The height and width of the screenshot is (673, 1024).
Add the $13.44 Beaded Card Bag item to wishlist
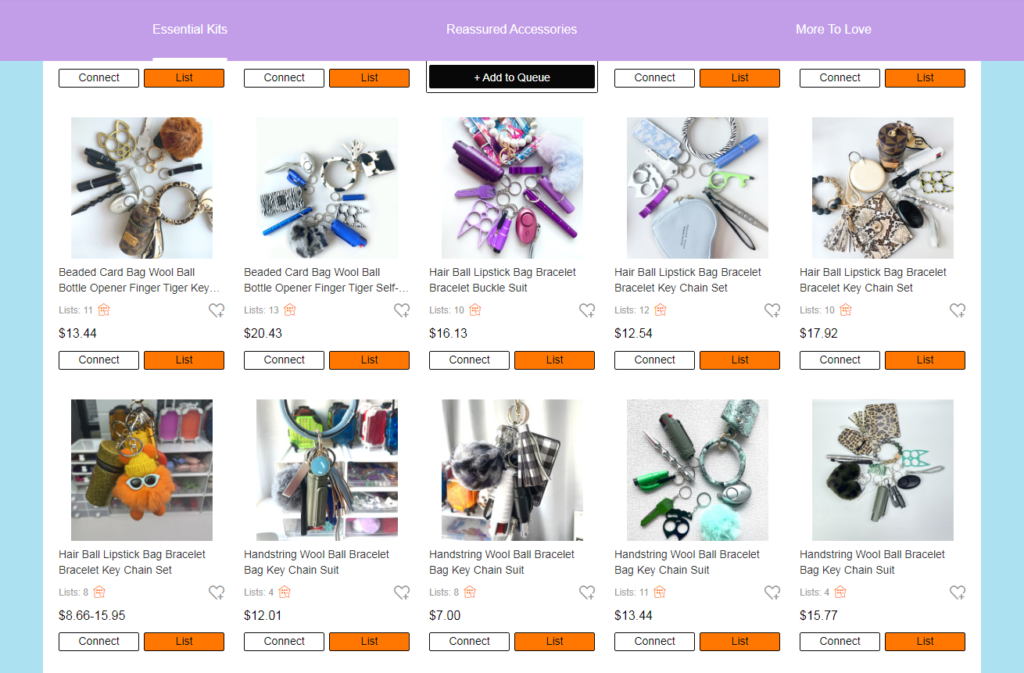pos(216,311)
